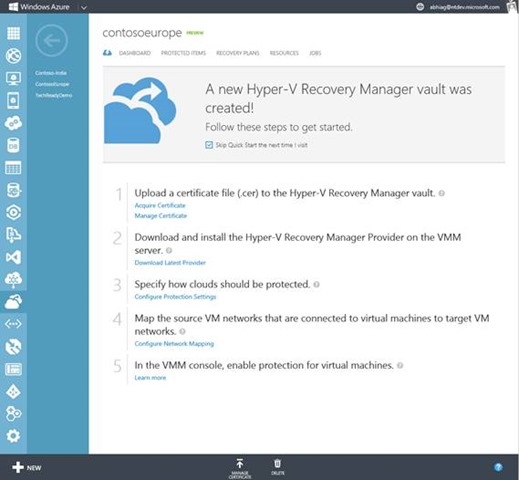This screenshot has height=480, width=519.
Task: Open Virtual Machines monitor icon in sidebar
Action: pos(13,79)
